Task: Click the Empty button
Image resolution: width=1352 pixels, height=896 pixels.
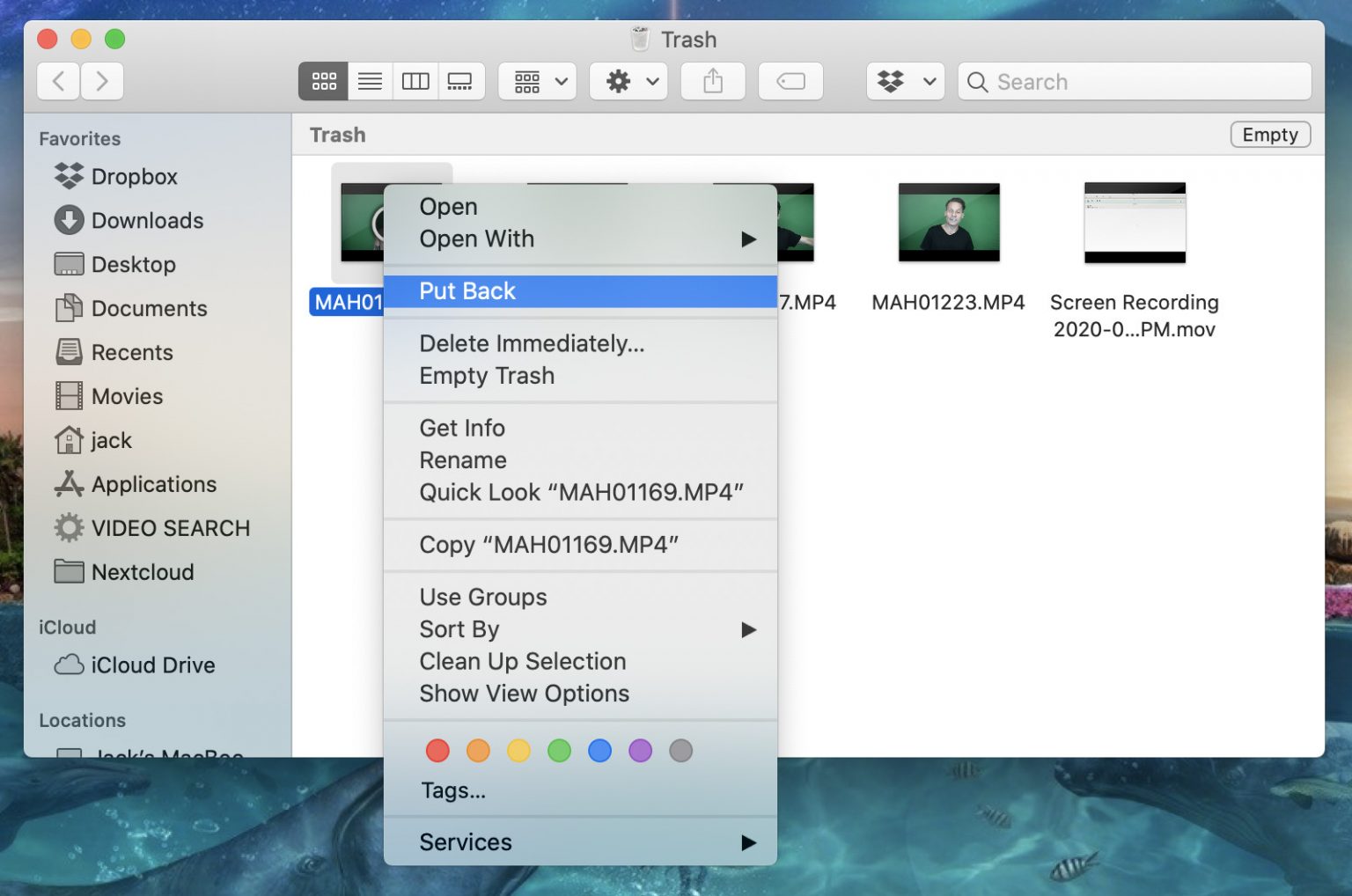Action: click(x=1269, y=134)
